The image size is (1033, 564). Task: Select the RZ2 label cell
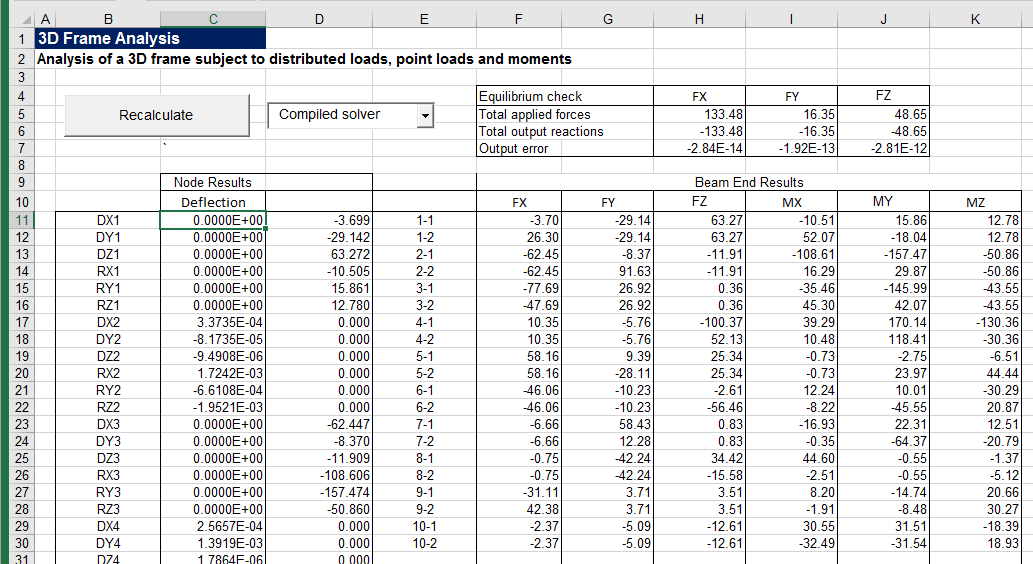tap(108, 407)
